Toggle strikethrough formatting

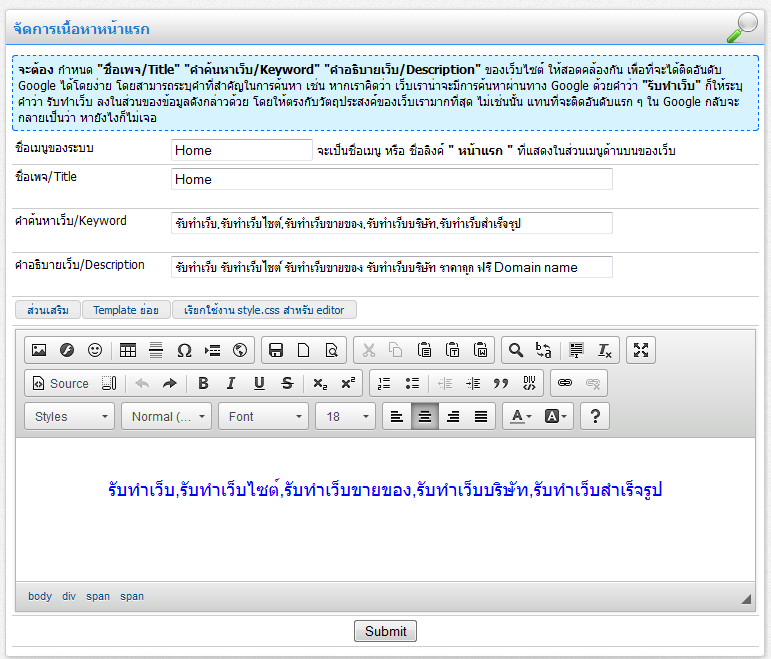point(287,383)
